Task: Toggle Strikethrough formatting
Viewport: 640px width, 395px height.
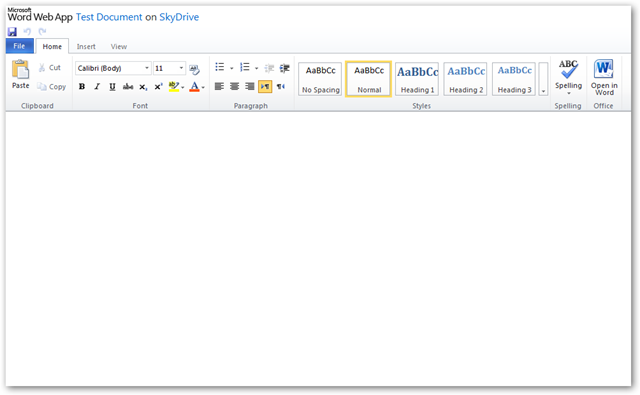Action: pyautogui.click(x=128, y=87)
